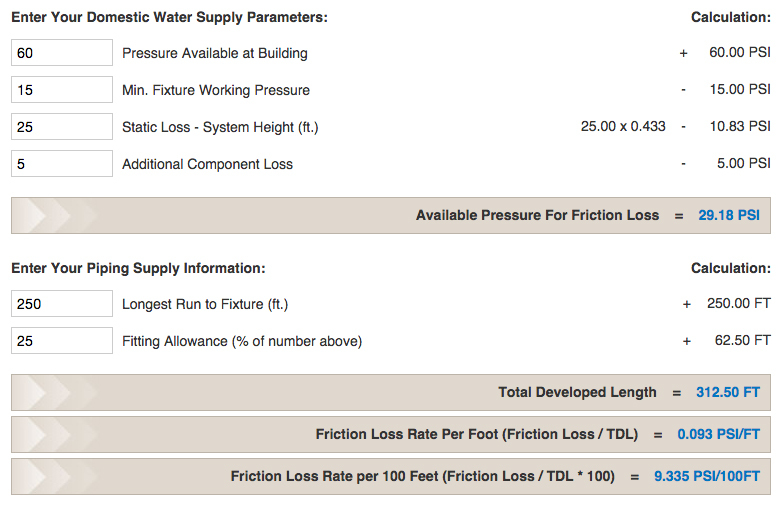
Task: Click the 312.50 FT total result
Action: click(x=727, y=392)
